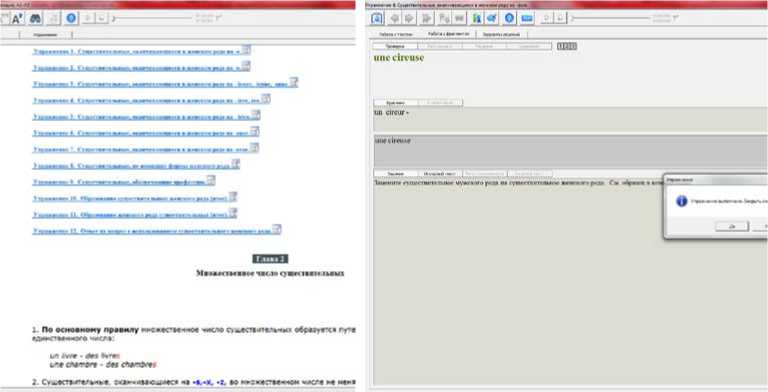Switch to the 'Задавать вопросы' tab

[501, 34]
